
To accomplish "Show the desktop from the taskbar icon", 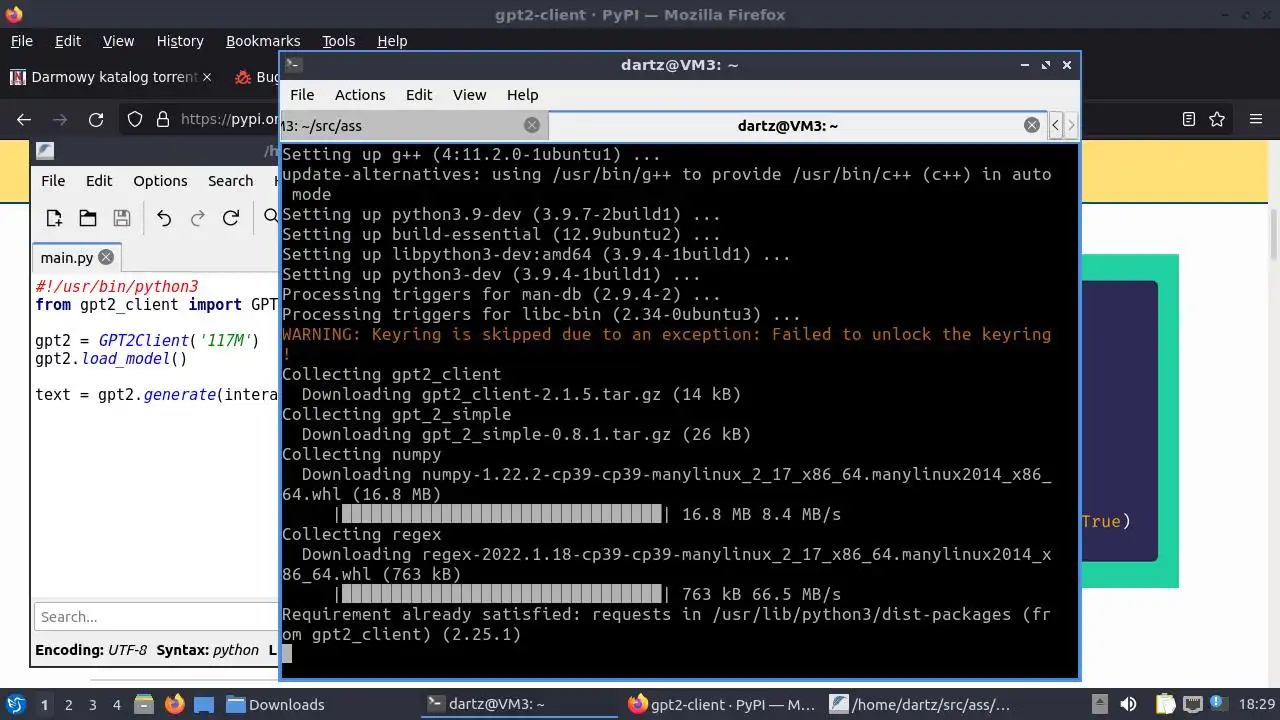I will coord(203,704).
